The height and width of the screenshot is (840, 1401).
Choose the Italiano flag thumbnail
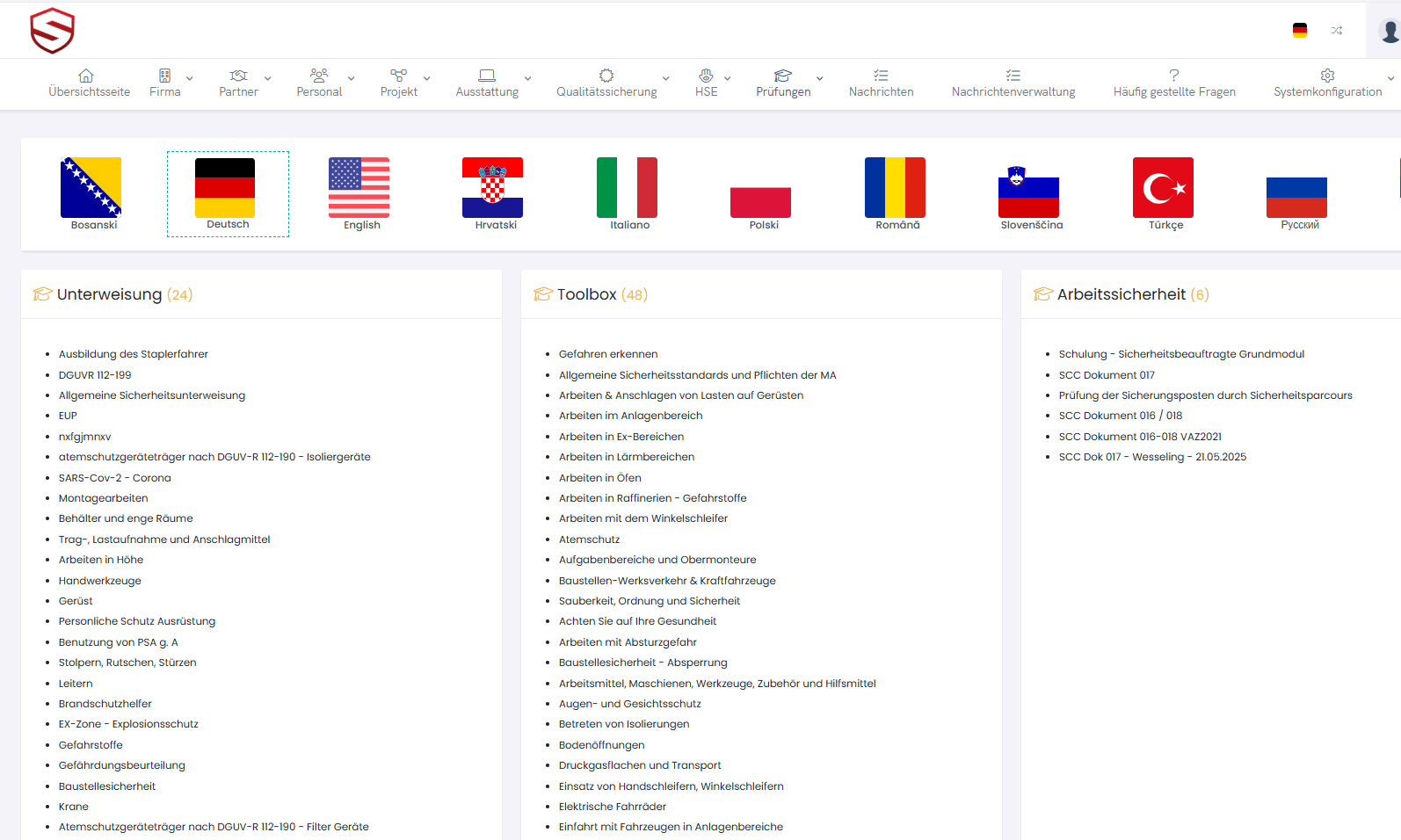point(627,188)
